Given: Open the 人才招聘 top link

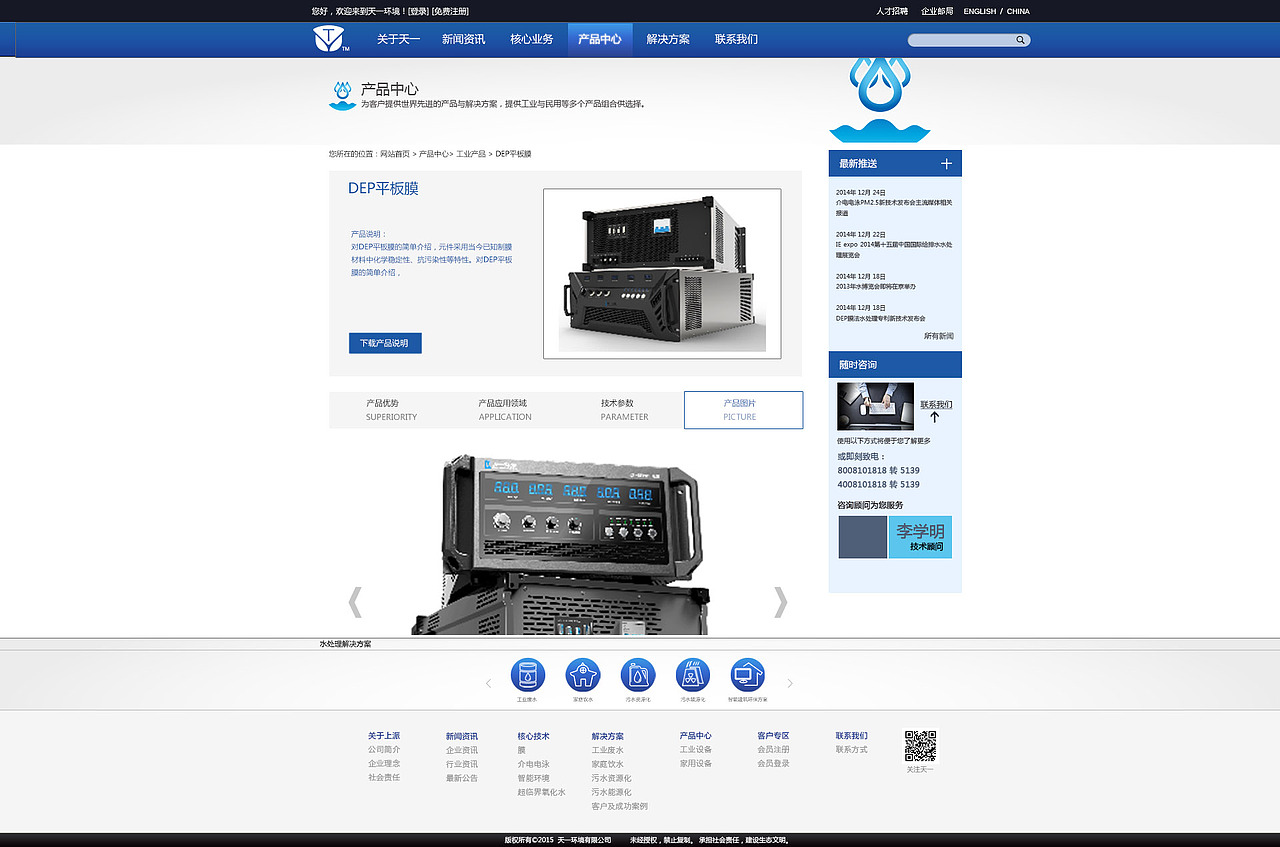Looking at the screenshot, I should click(x=892, y=11).
